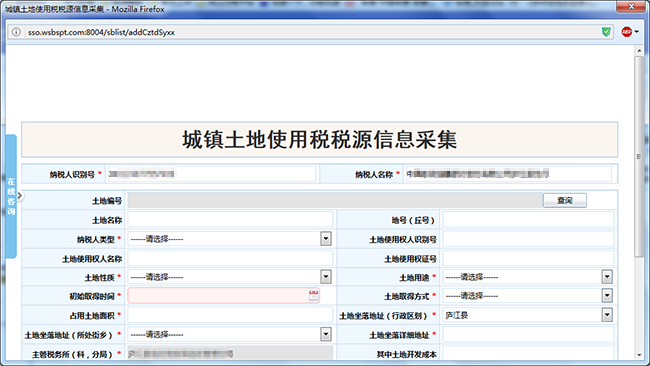
Task: Click the URL address bar
Action: (311, 32)
